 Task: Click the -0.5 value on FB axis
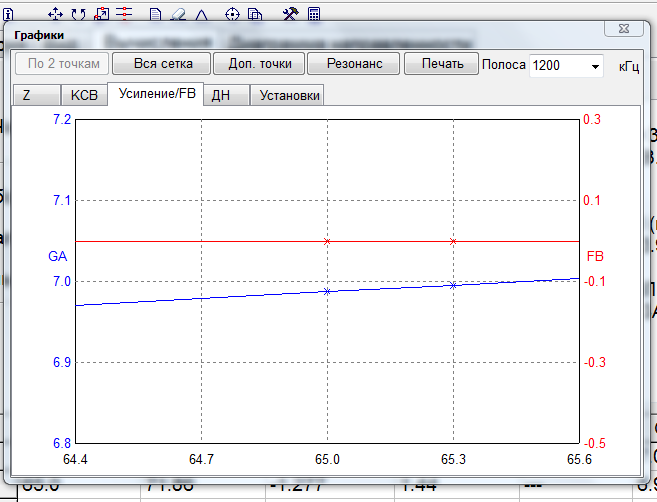point(595,443)
